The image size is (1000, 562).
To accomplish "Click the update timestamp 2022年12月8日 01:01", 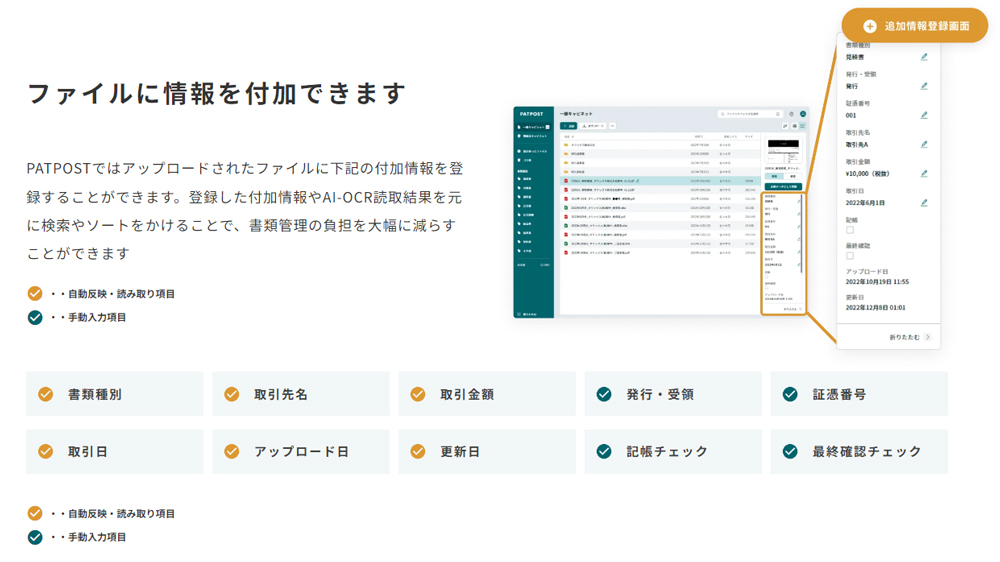I will coord(876,307).
